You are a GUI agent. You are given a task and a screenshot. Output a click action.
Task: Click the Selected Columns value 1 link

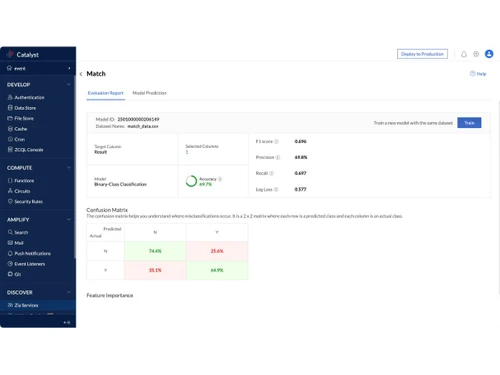[187, 152]
